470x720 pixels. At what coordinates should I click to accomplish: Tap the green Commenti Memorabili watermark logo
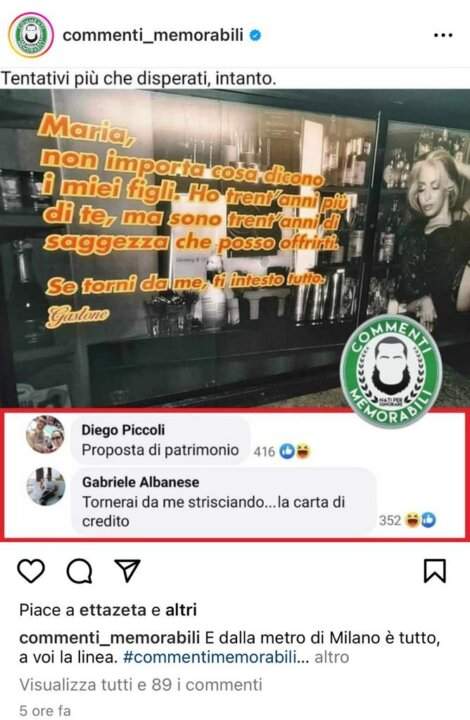tap(391, 371)
